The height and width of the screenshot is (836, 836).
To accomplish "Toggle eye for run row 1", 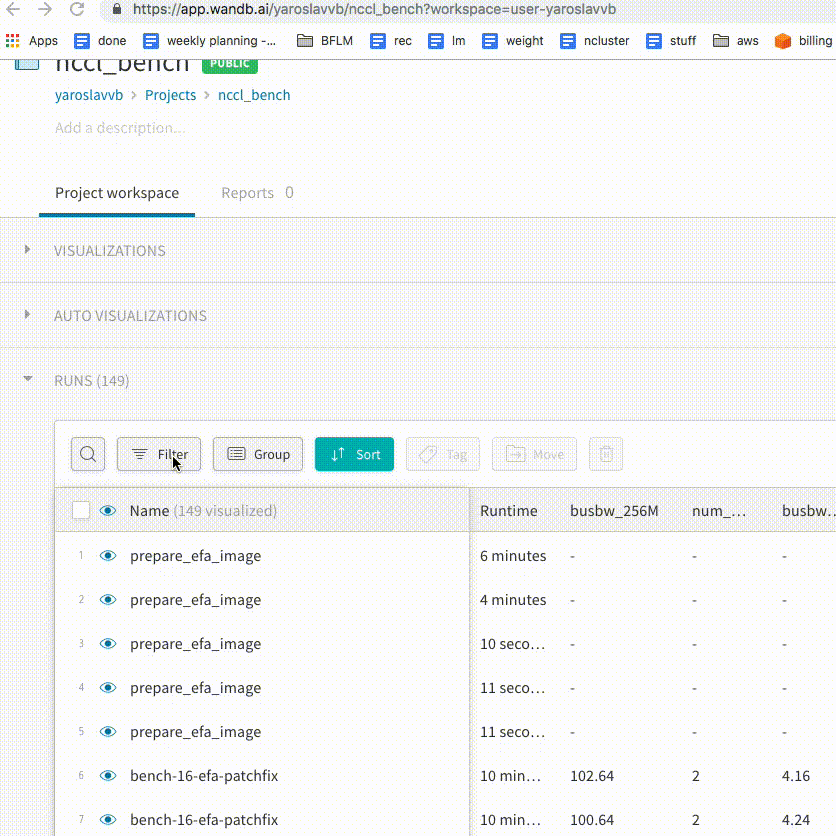I will point(108,556).
